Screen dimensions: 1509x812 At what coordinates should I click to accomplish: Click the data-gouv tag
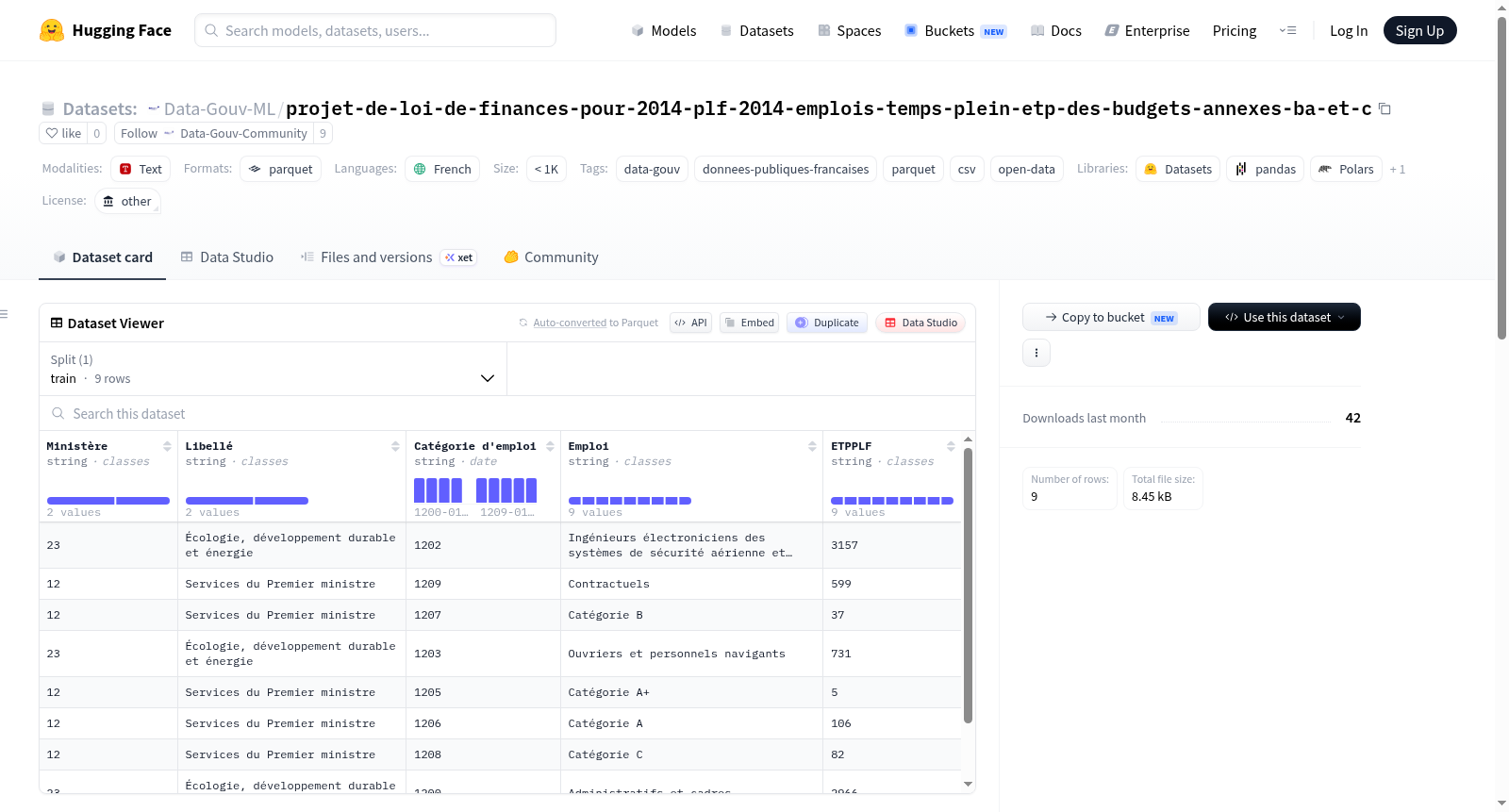click(652, 169)
